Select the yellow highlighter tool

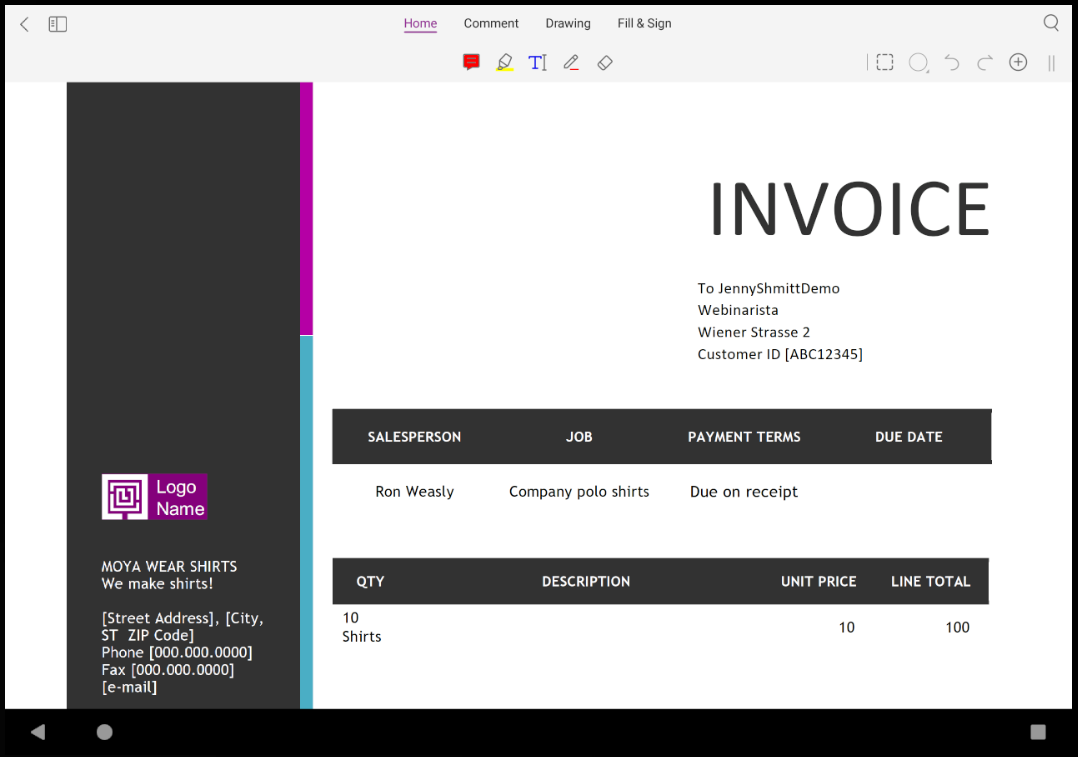coord(505,63)
